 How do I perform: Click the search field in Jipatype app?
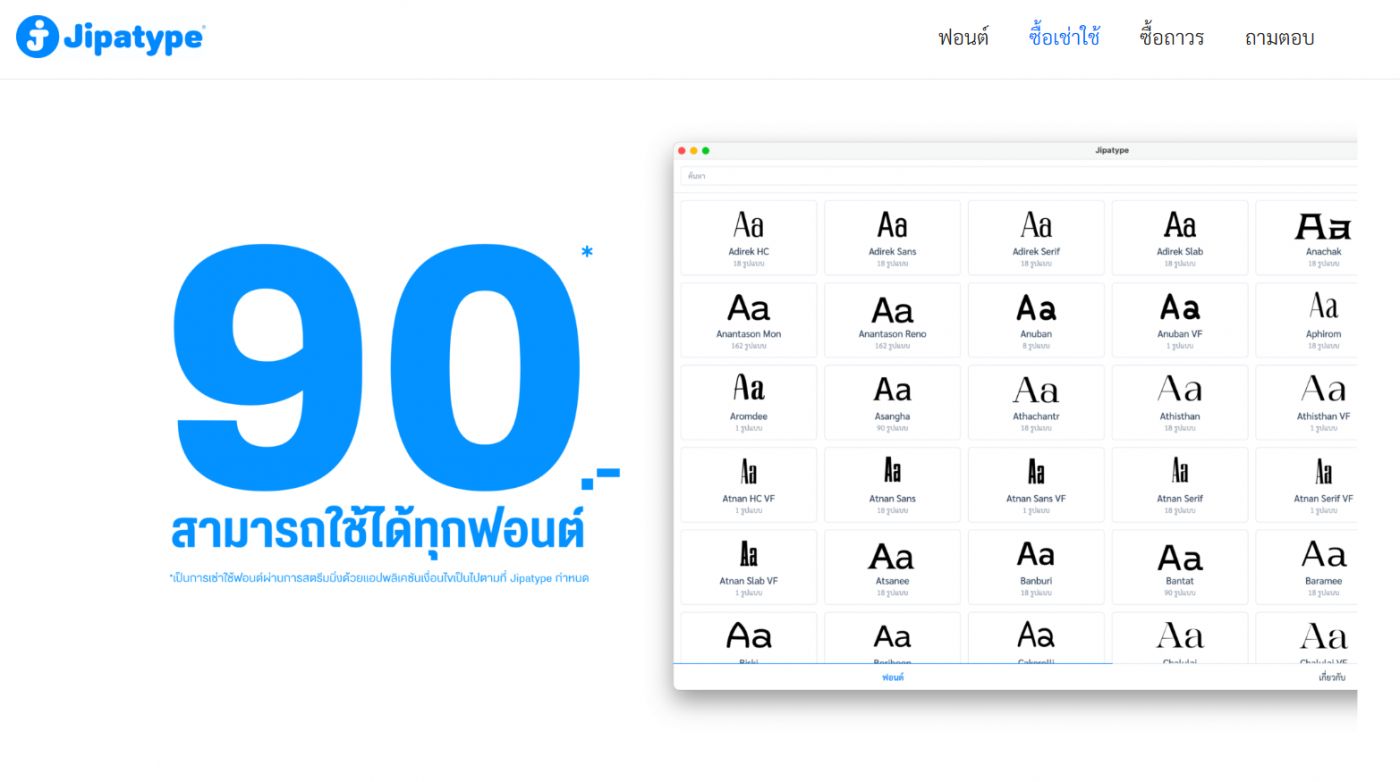coord(1015,176)
